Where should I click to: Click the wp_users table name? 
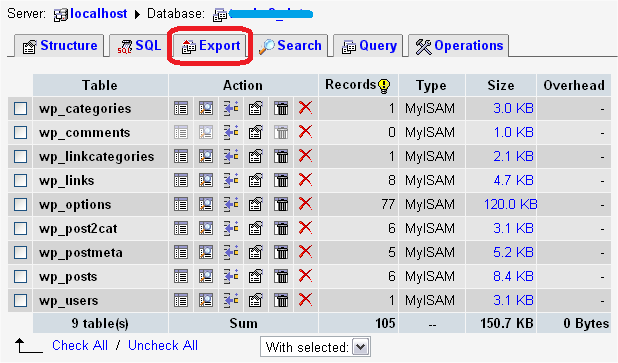tap(69, 301)
